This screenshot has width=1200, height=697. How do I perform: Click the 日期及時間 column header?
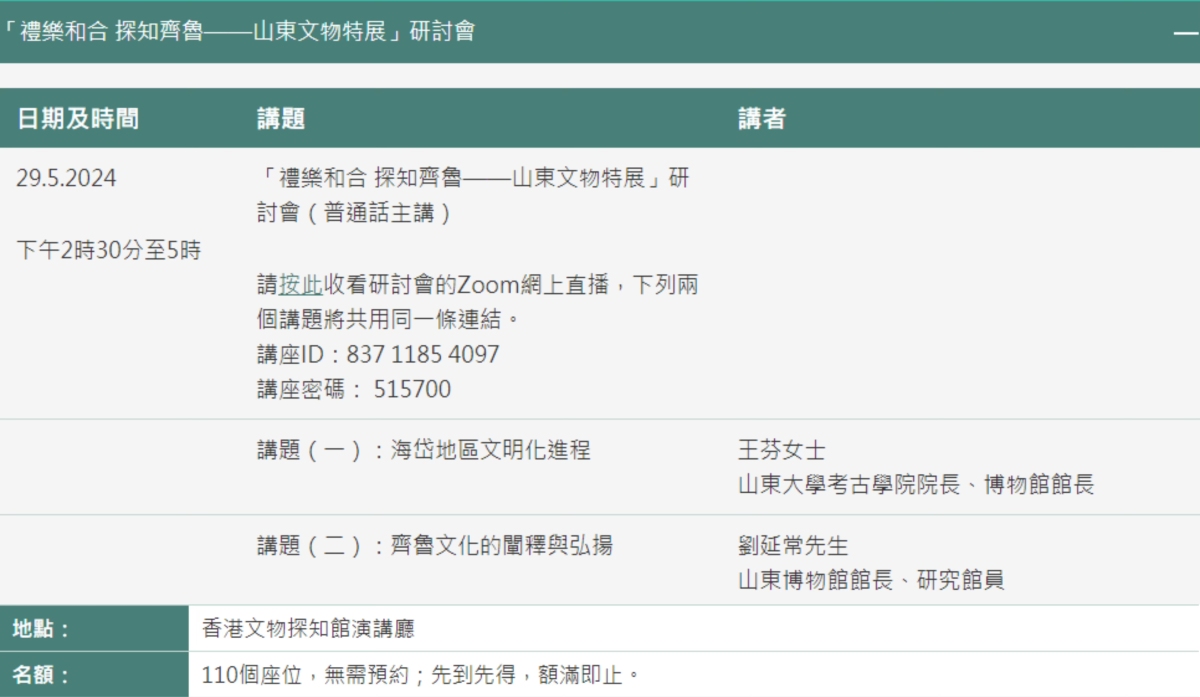click(x=78, y=119)
